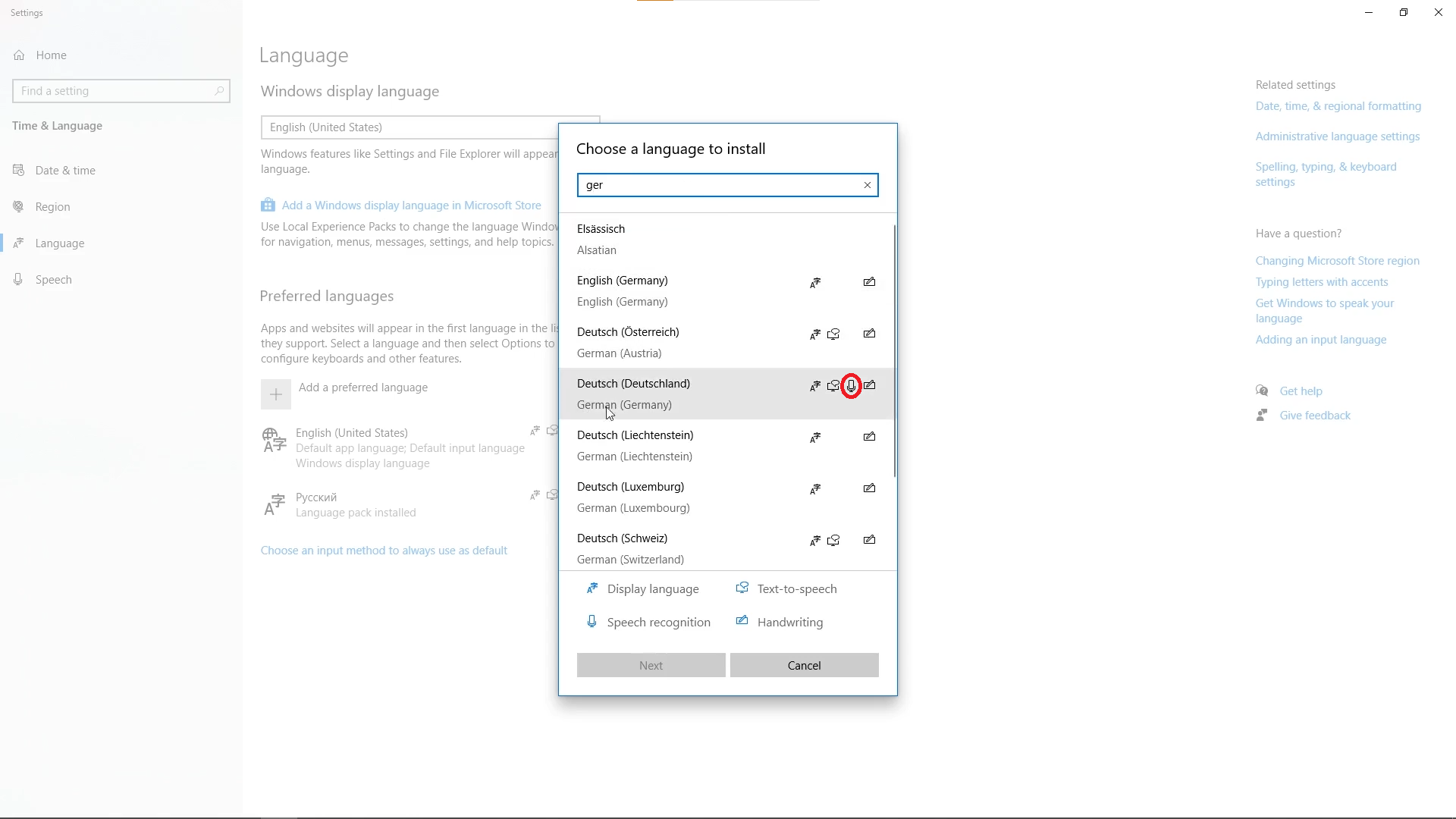Click Choose an input method to always use as default

tap(383, 550)
